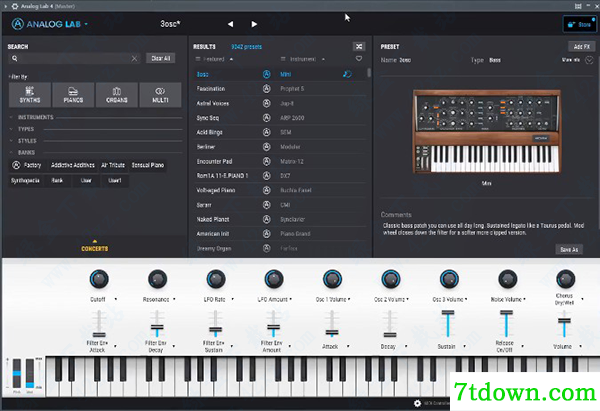Filter results by favorites heart icon

[359, 59]
